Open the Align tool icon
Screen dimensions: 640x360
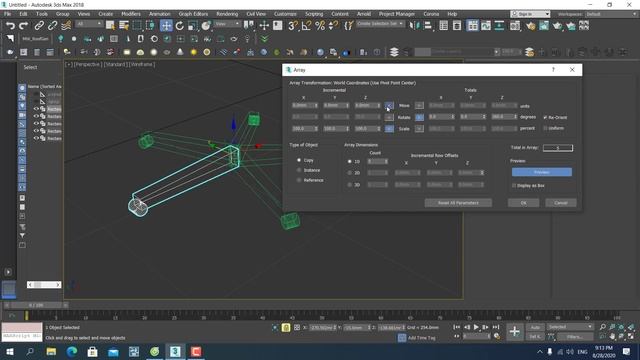click(x=428, y=26)
